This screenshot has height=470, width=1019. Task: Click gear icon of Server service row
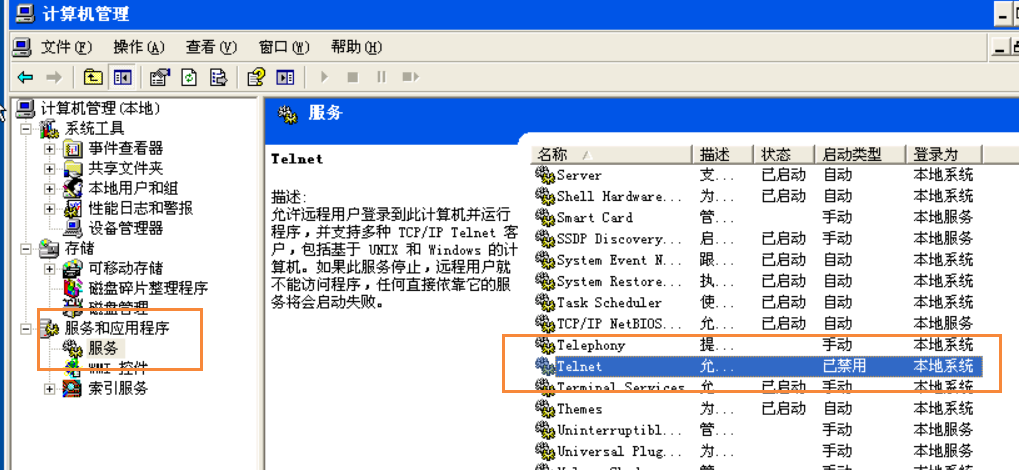click(544, 174)
